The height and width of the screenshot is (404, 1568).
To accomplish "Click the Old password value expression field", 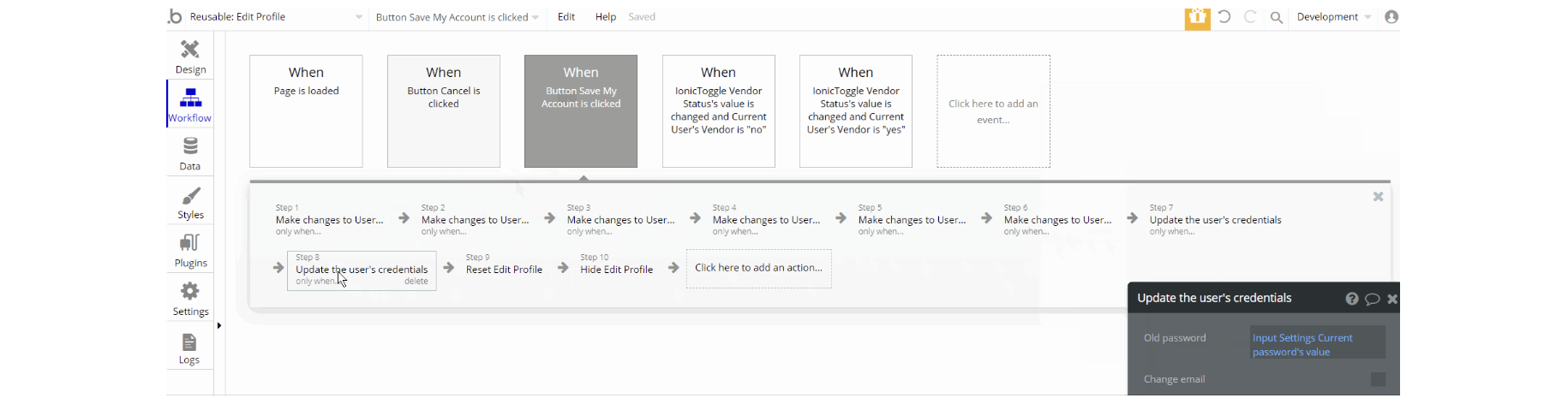I will (x=1317, y=344).
